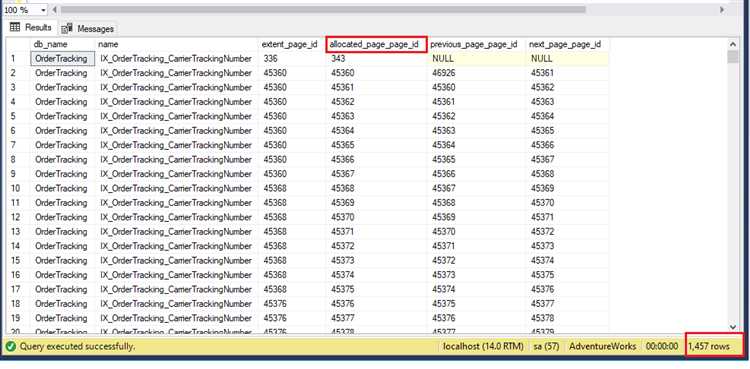Click results grid scroll down arrow
Viewport: 750px width, 369px height.
coord(733,326)
